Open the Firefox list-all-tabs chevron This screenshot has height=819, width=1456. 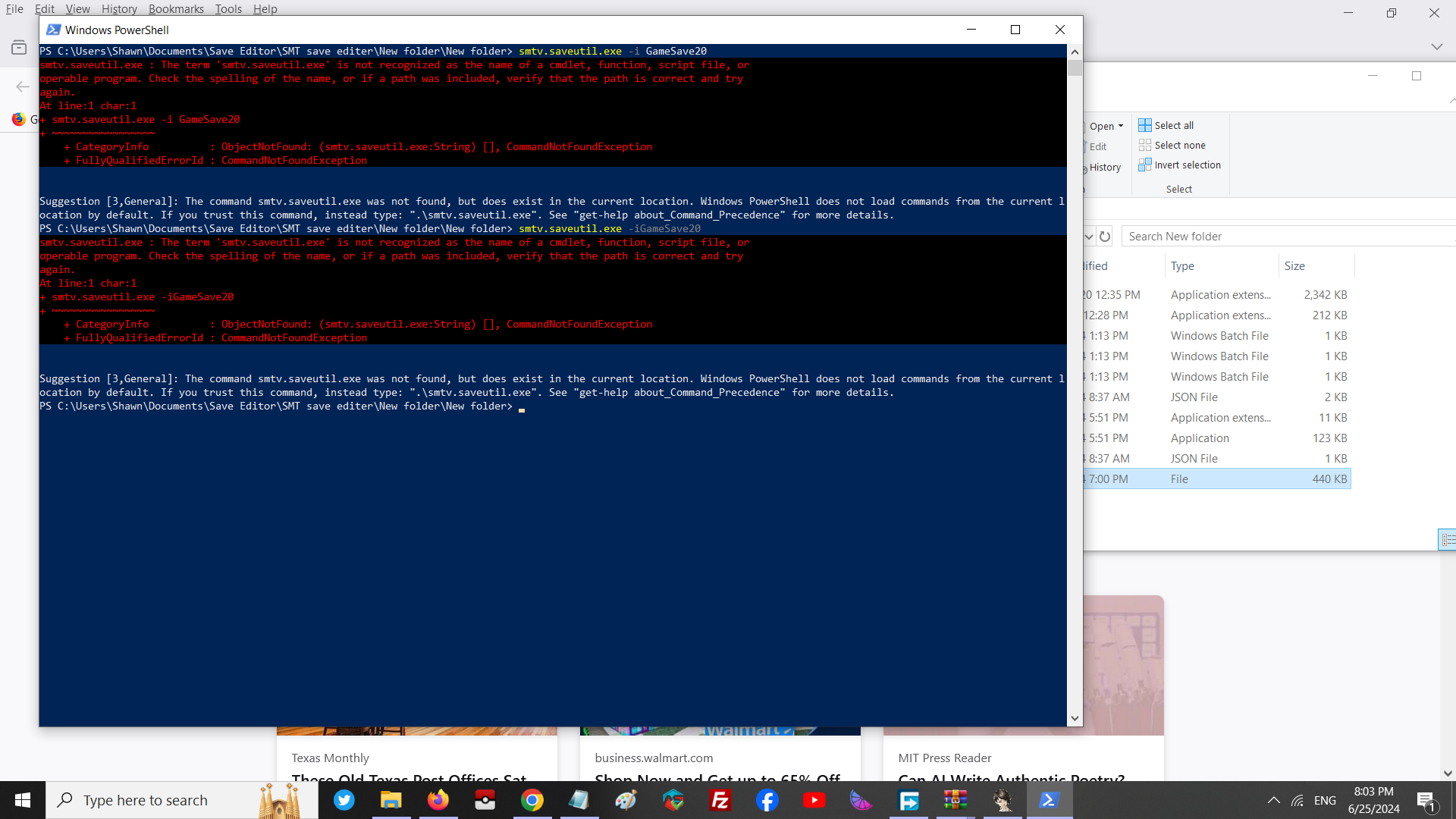point(1436,47)
